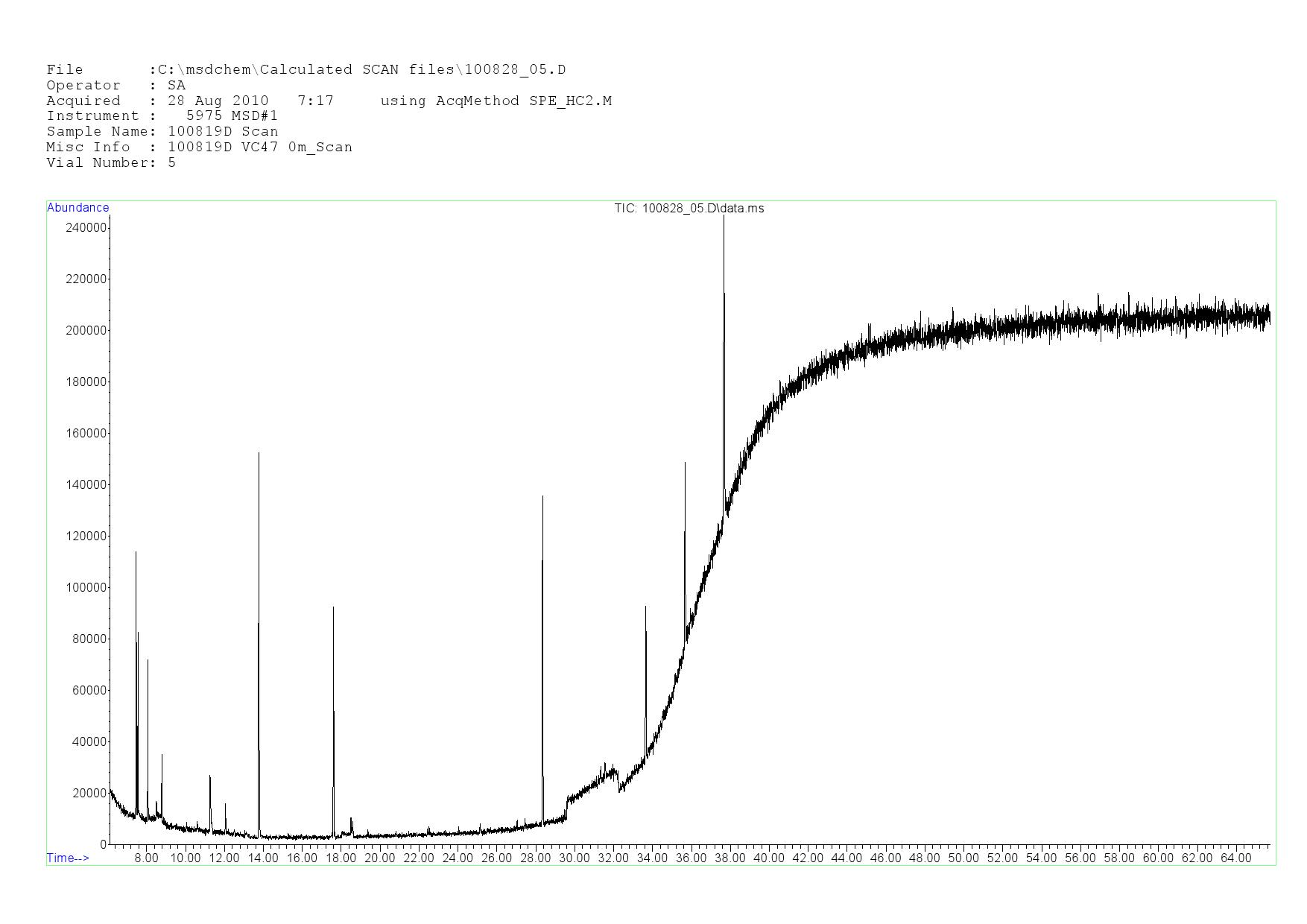Click the blue Abundance axis label
This screenshot has height=924, width=1307.
pyautogui.click(x=77, y=208)
